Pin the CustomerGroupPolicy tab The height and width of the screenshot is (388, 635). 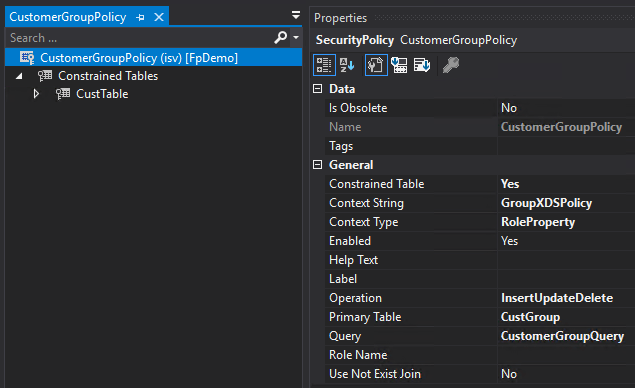(x=140, y=17)
